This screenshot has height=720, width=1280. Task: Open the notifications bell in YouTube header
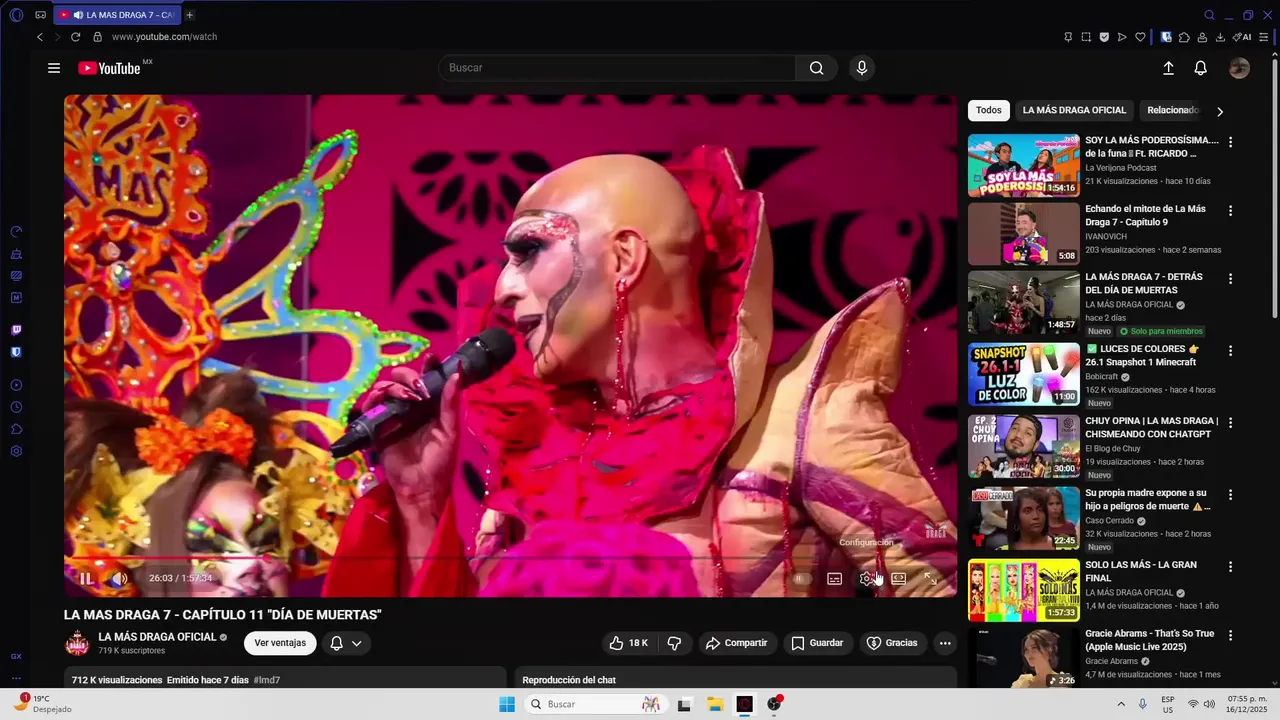click(x=1200, y=68)
